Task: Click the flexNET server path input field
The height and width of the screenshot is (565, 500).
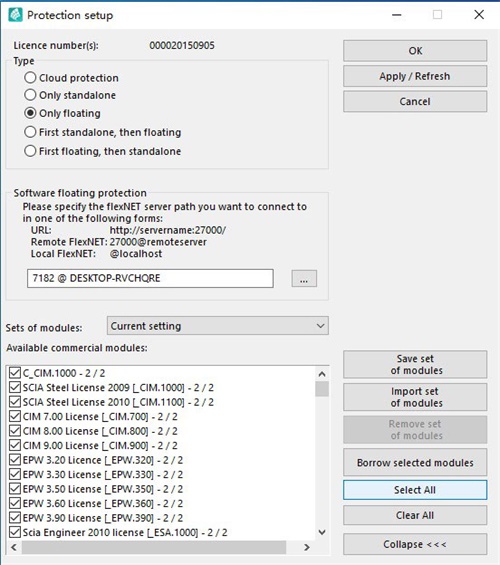Action: 150,278
